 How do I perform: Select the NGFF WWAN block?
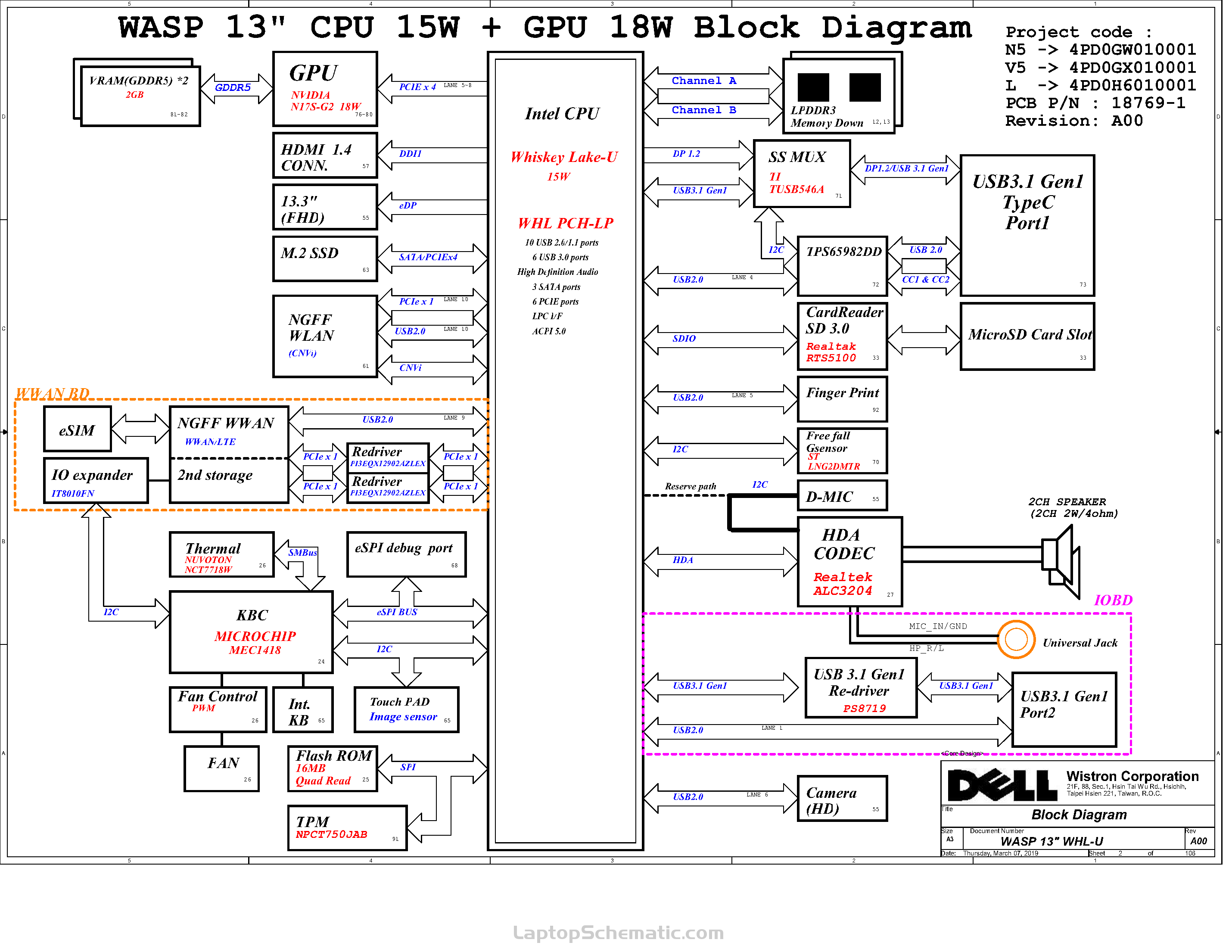pos(229,432)
